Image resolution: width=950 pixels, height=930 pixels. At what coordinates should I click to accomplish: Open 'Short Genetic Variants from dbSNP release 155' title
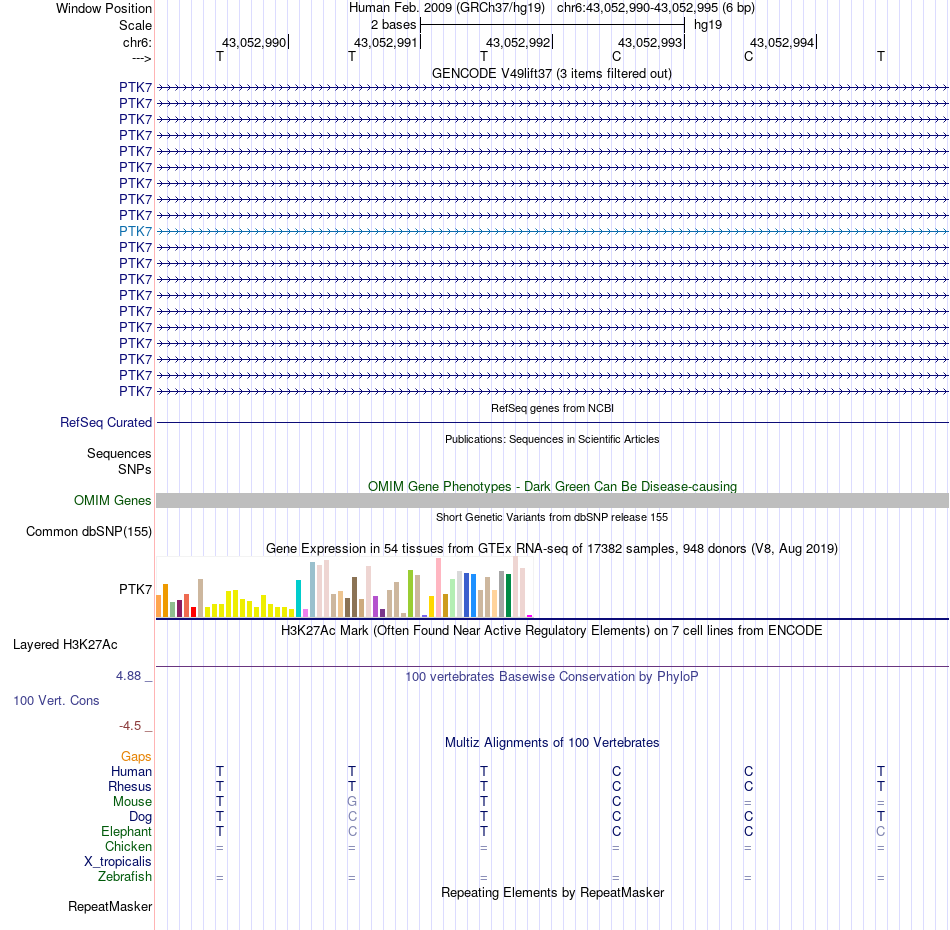(x=552, y=517)
